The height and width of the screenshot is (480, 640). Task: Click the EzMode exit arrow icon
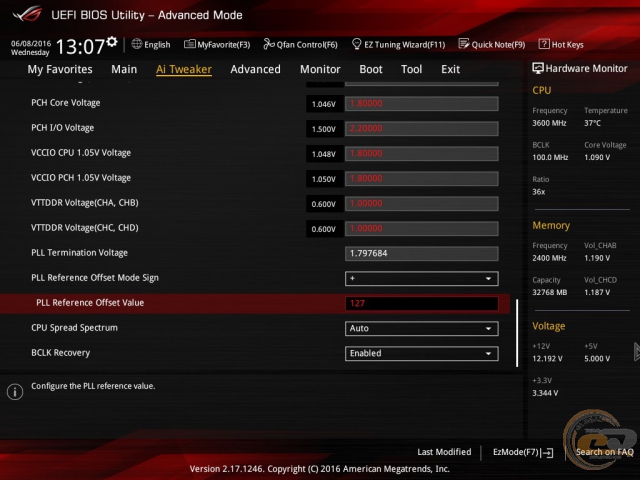(x=547, y=453)
